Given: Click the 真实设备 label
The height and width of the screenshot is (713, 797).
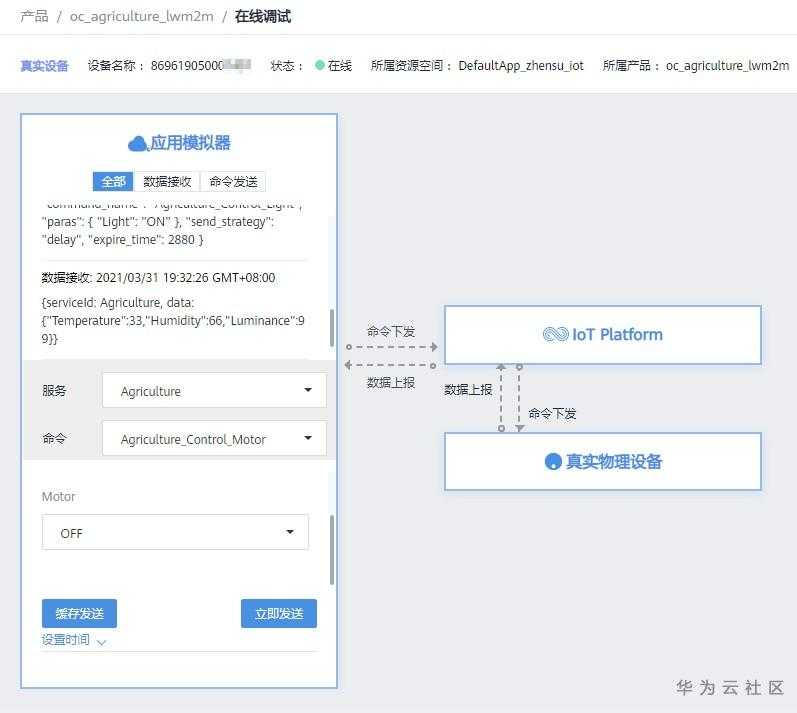Looking at the screenshot, I should click(x=44, y=66).
